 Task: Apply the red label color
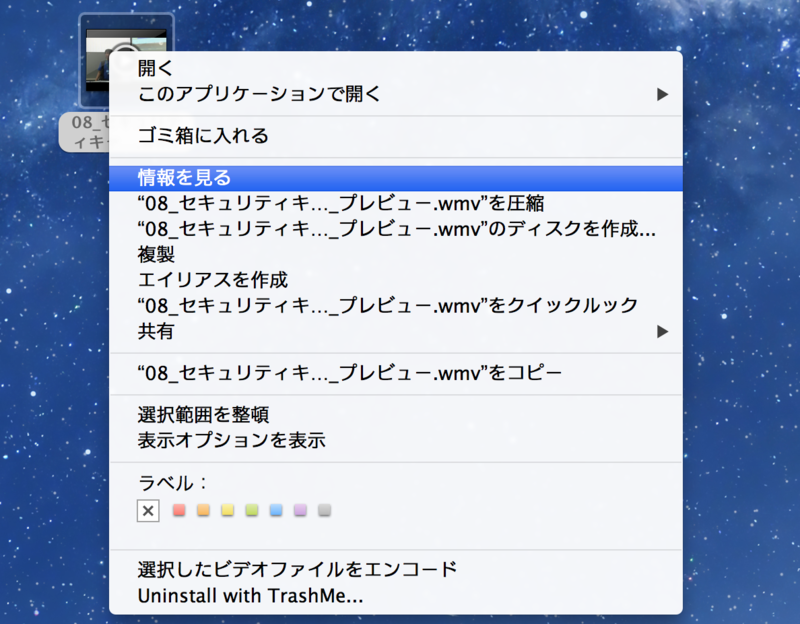click(178, 510)
